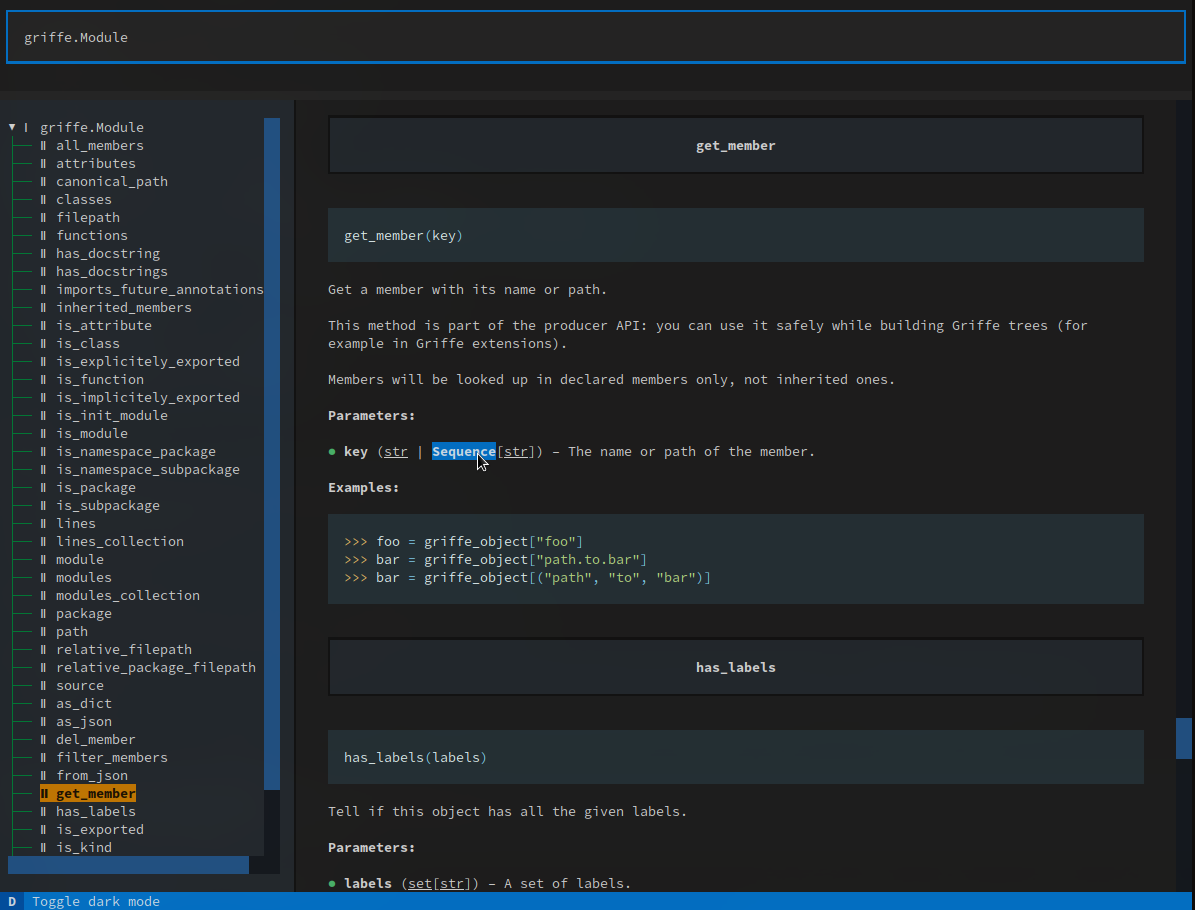Click the heading icon beside get_member

click(44, 793)
